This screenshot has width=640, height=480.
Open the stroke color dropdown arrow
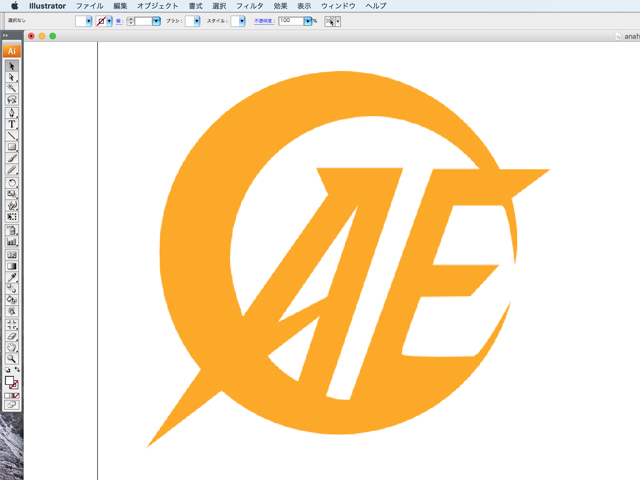(109, 21)
